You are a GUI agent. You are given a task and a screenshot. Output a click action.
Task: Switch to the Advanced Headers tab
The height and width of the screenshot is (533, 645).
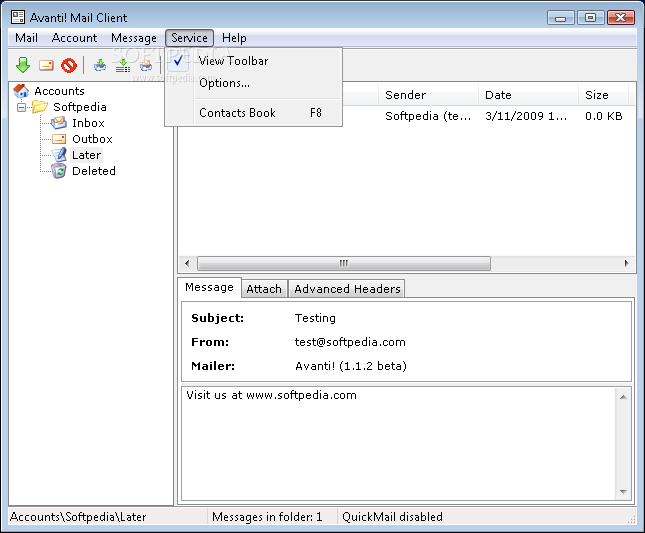[347, 289]
